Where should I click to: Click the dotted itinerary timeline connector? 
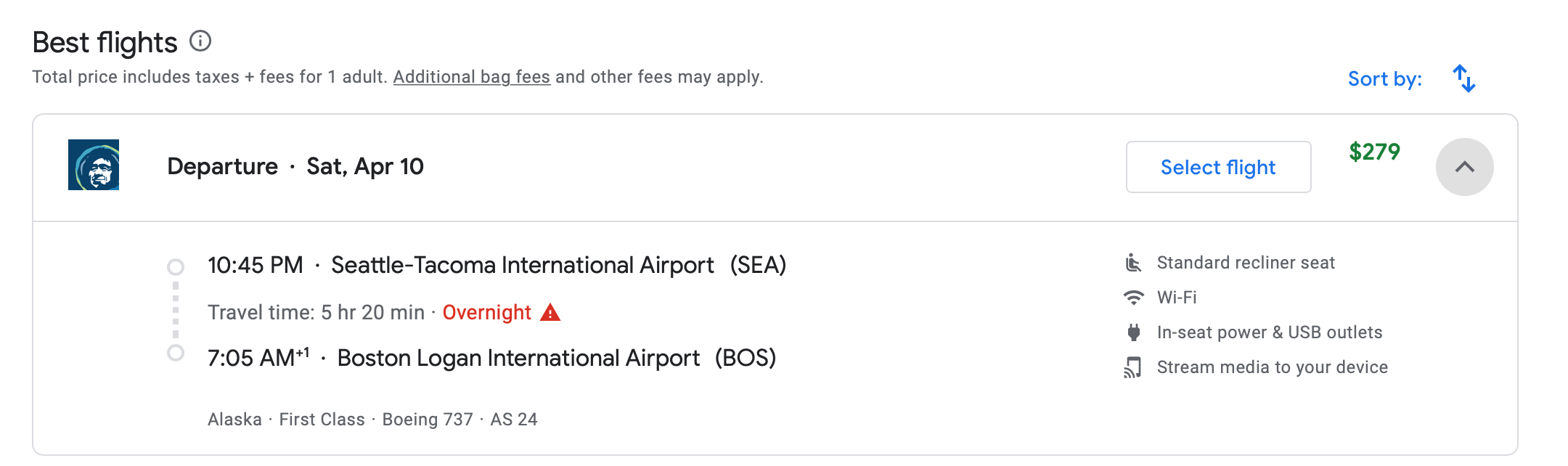click(x=174, y=311)
